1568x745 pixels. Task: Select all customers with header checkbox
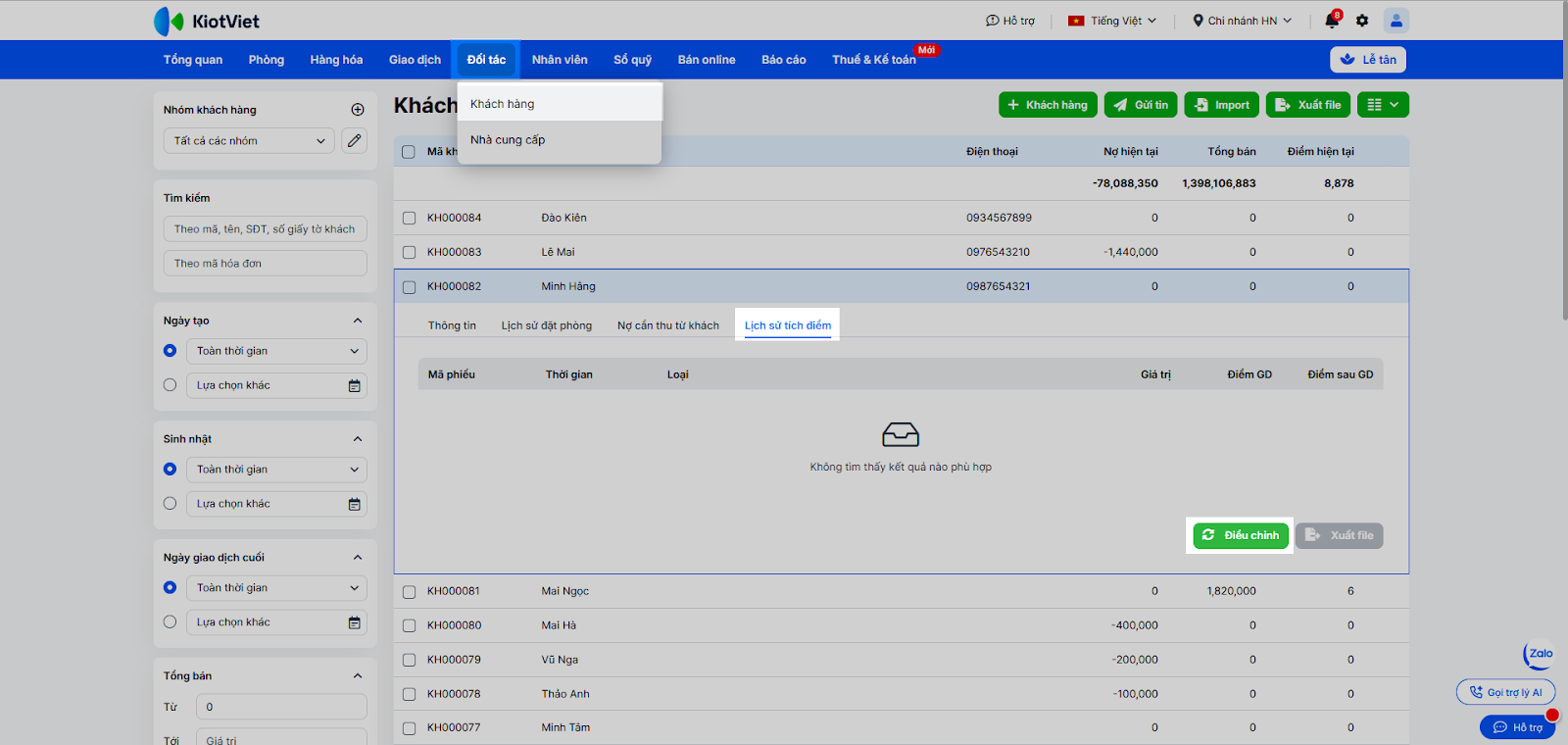409,152
